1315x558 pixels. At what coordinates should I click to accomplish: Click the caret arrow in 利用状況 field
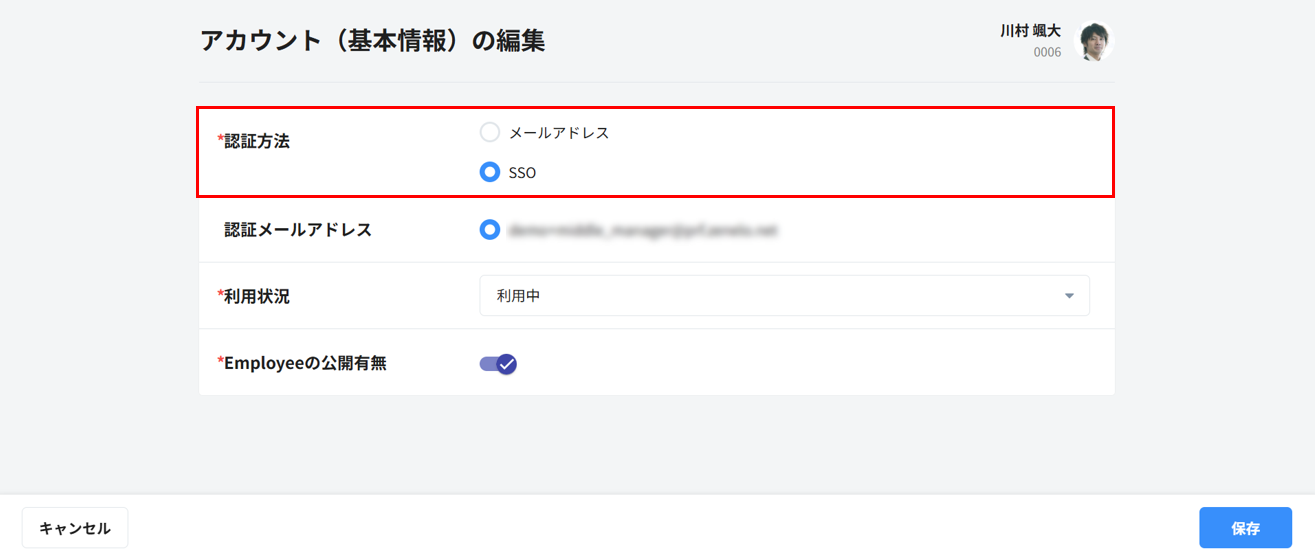point(1069,296)
